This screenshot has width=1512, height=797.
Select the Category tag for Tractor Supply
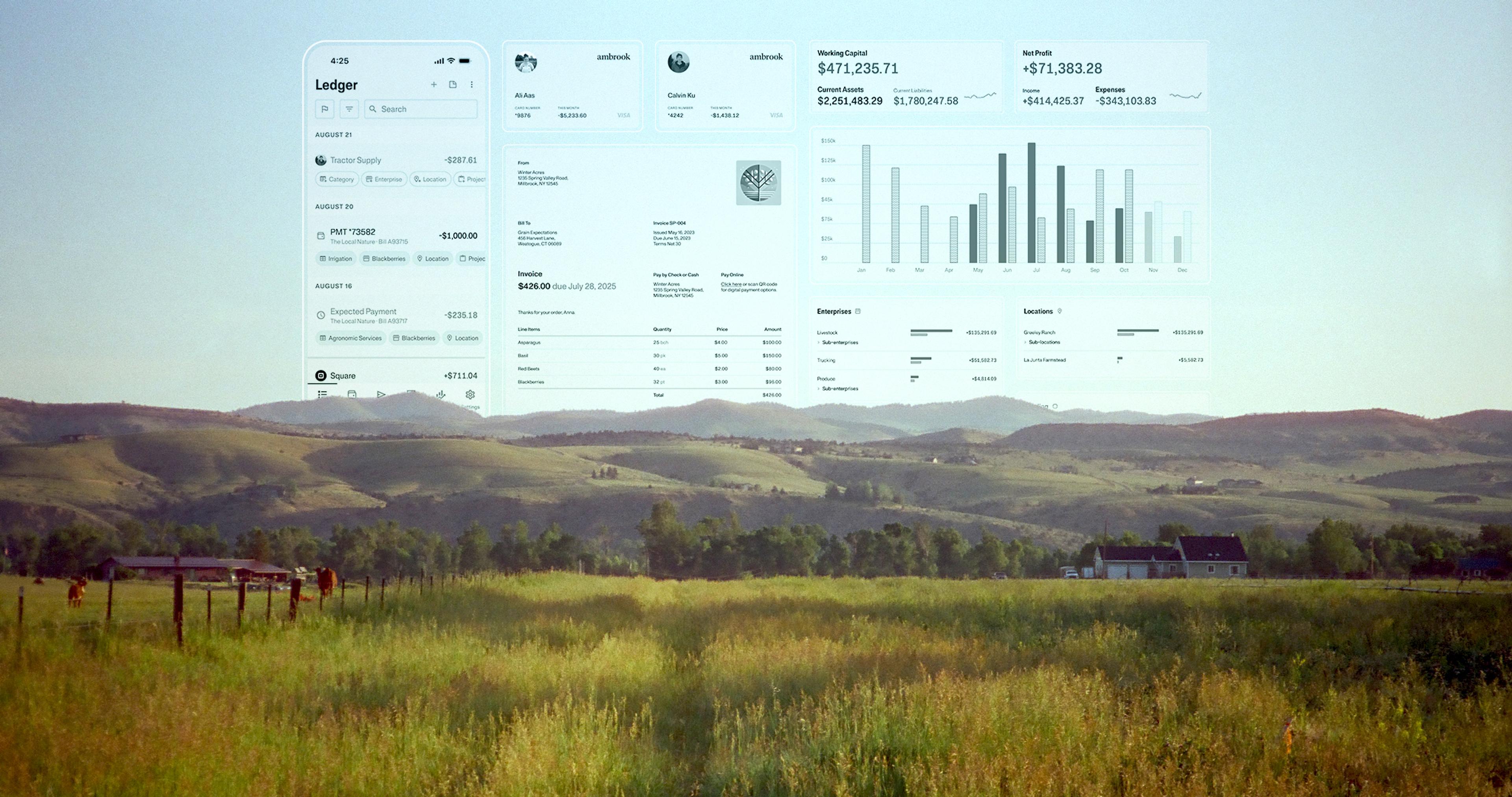coord(337,179)
